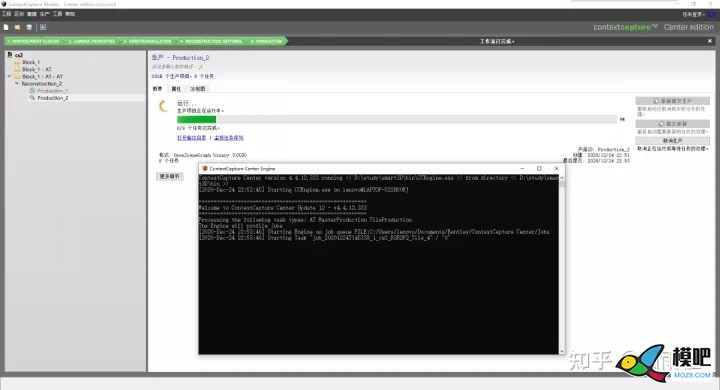720x390 pixels.
Task: Click the blue toolbar icon after the separator
Action: click(x=43, y=28)
